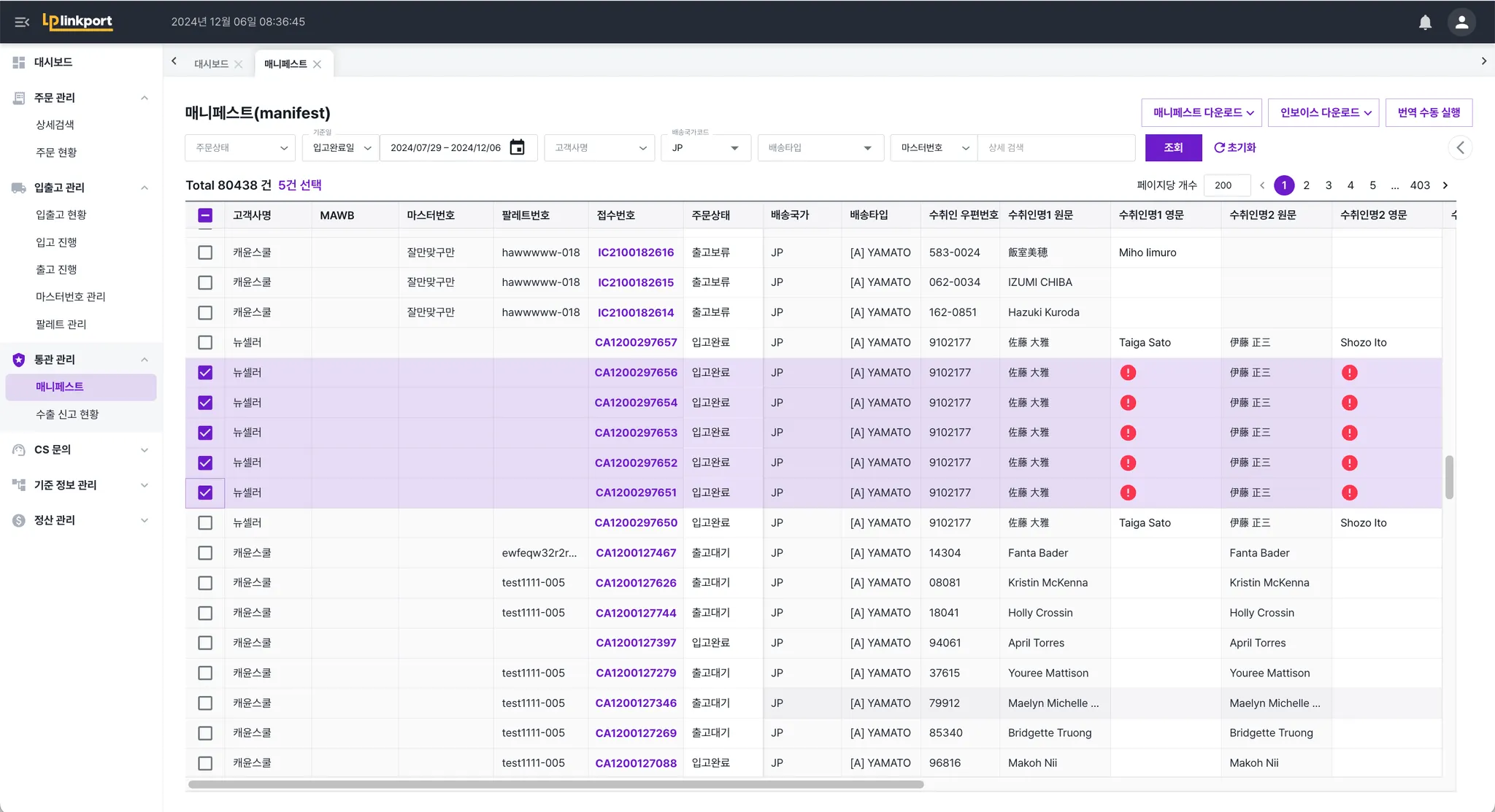Check the CA1200297657 row checkbox
This screenshot has height=812, width=1495.
pos(205,342)
